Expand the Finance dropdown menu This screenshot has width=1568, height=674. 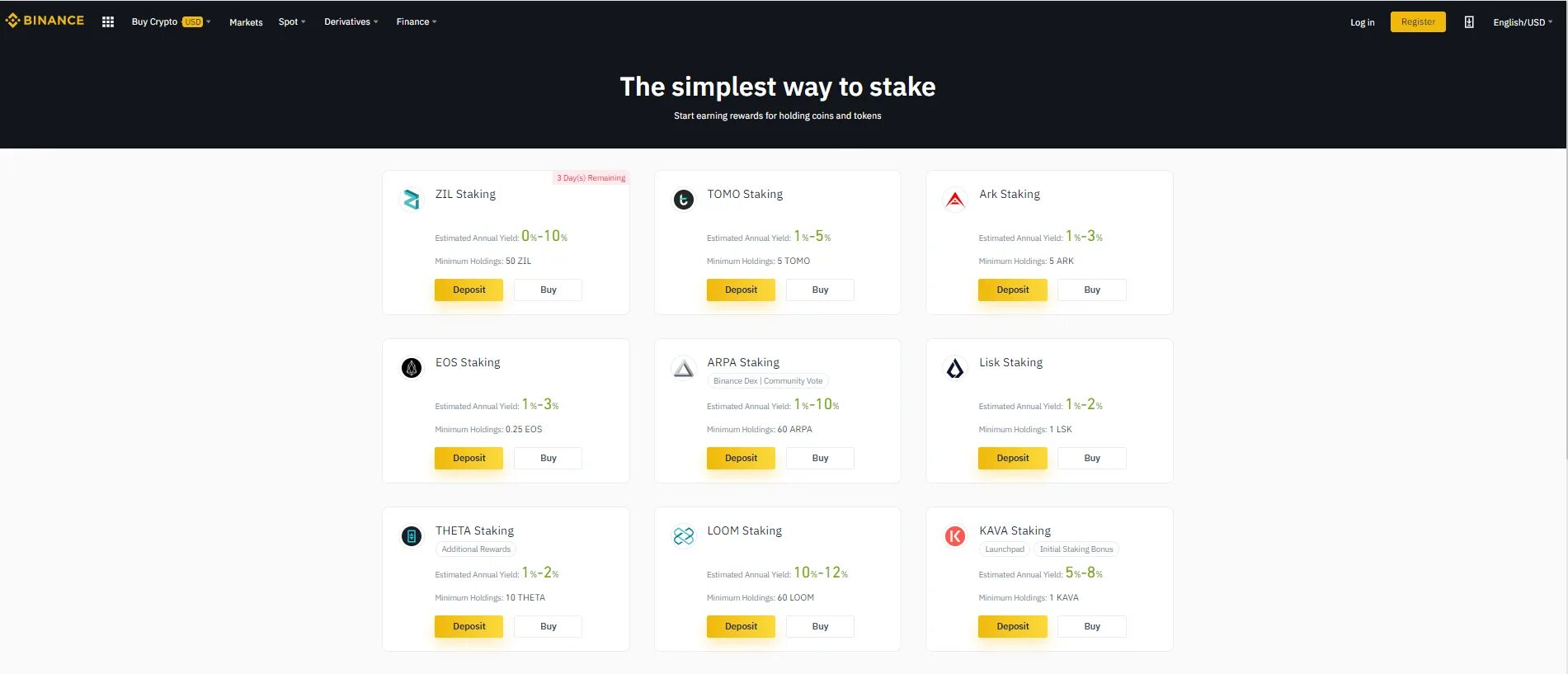(416, 22)
